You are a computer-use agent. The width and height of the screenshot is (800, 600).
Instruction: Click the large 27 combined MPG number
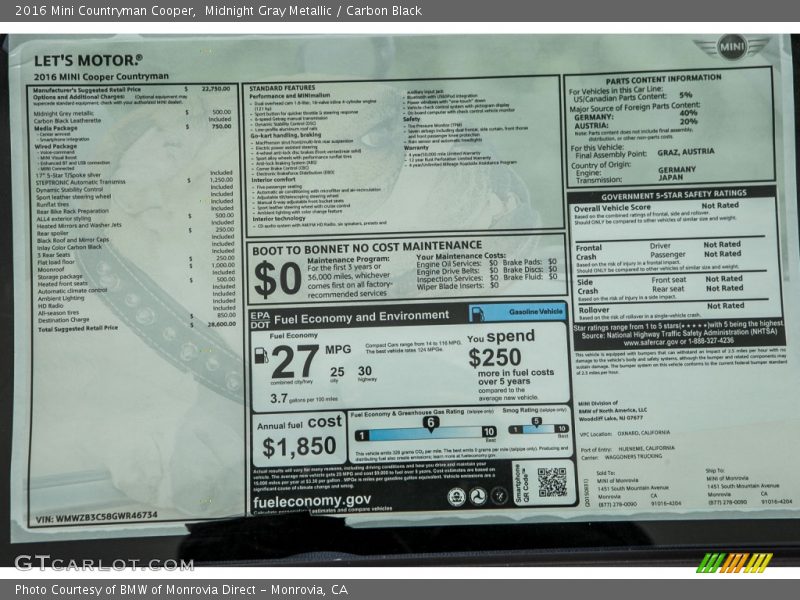pyautogui.click(x=295, y=361)
